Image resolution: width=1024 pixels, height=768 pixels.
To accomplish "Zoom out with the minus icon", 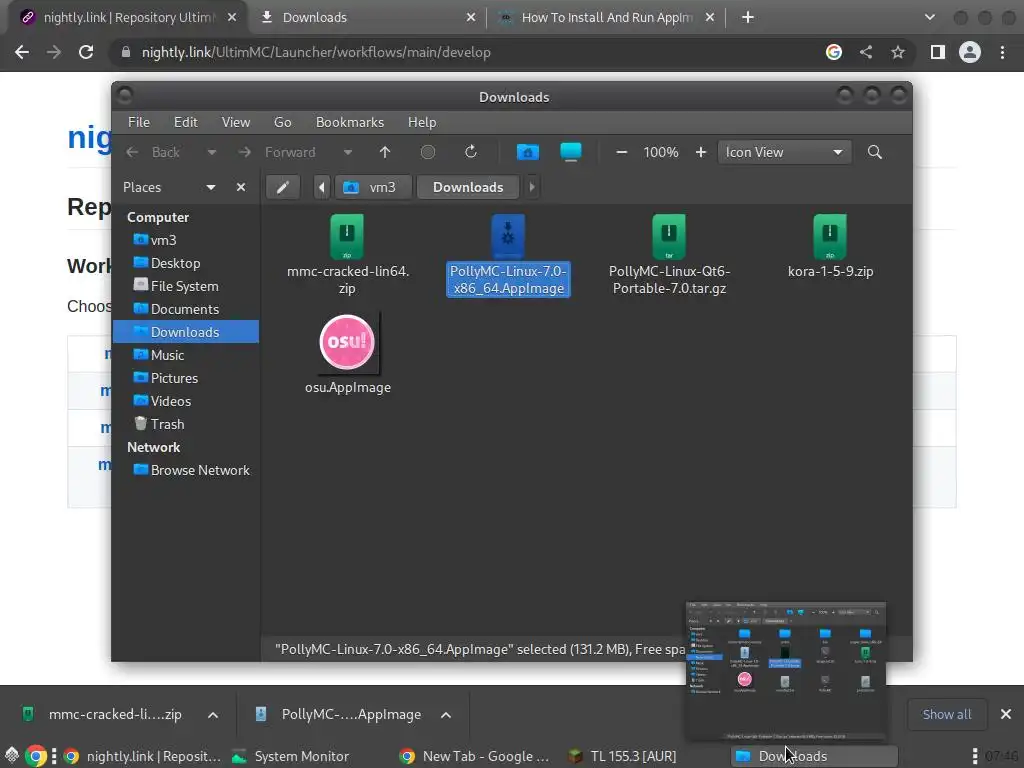I will tap(622, 152).
